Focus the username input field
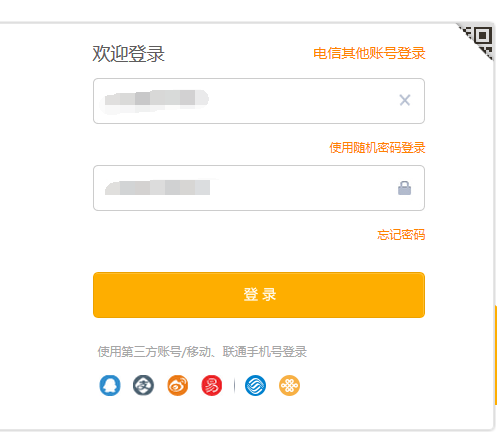 259,101
